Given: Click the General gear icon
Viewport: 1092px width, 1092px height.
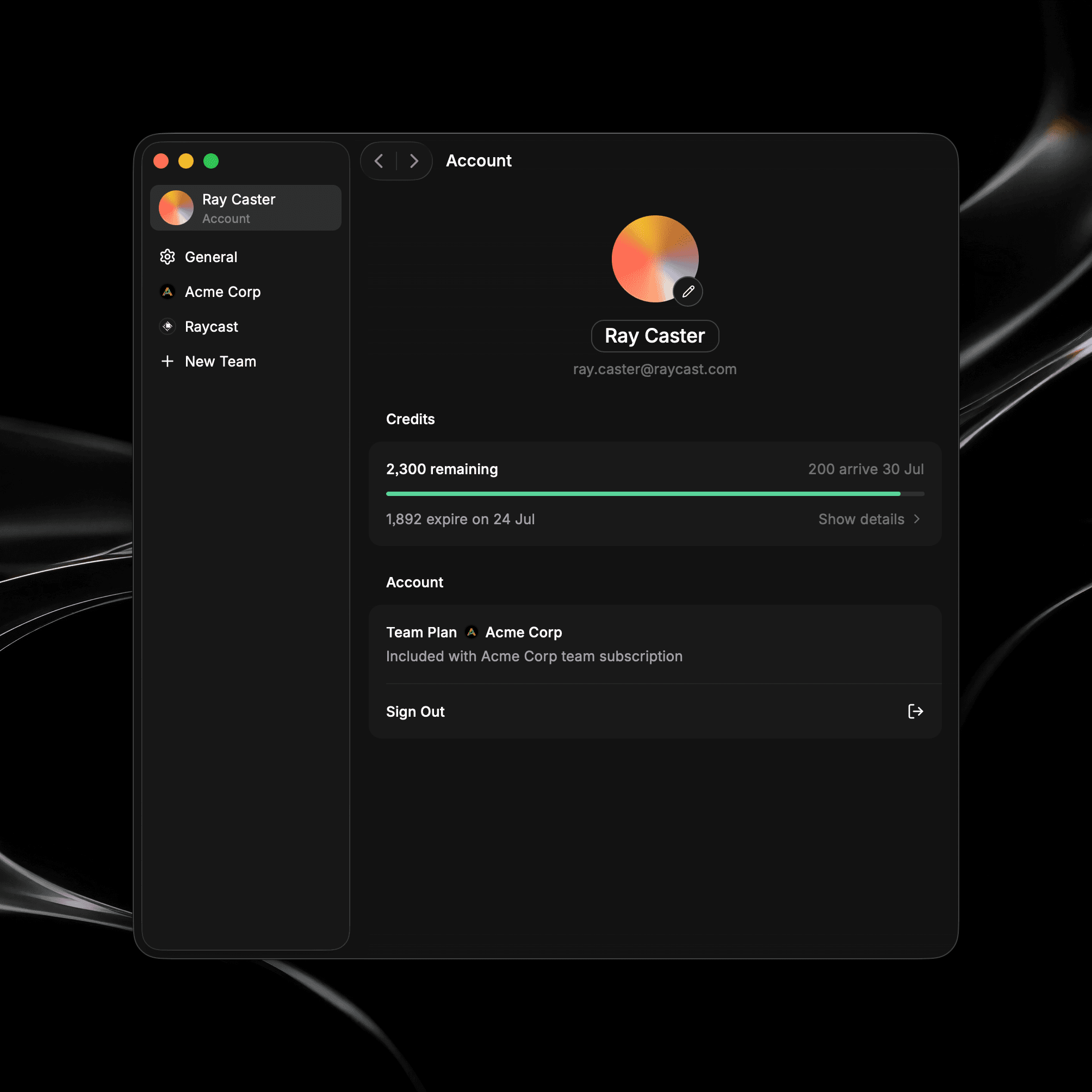Looking at the screenshot, I should (x=167, y=257).
